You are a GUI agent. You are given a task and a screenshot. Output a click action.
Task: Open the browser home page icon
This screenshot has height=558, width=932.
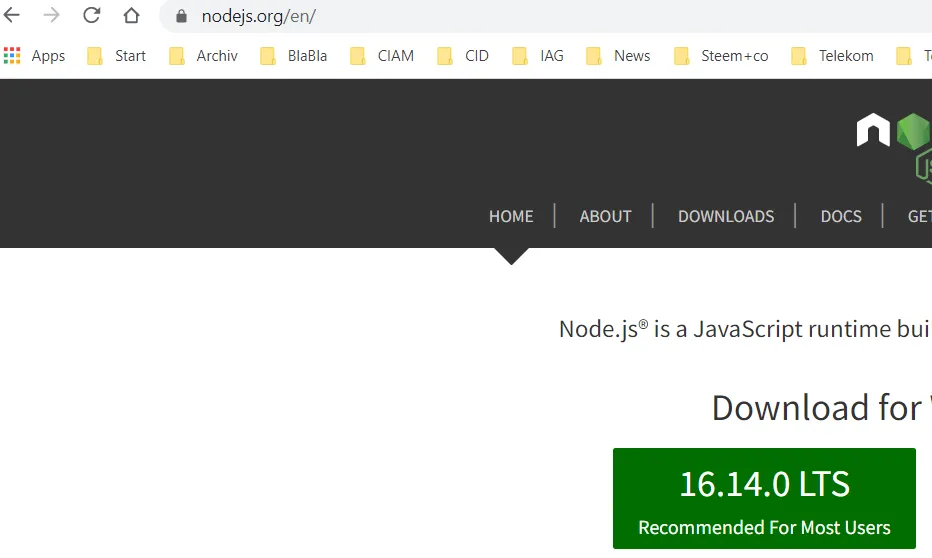pos(131,15)
